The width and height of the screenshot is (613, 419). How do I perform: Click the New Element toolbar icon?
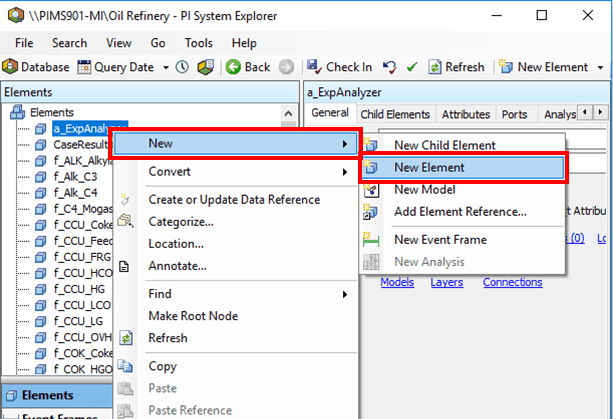[x=505, y=66]
